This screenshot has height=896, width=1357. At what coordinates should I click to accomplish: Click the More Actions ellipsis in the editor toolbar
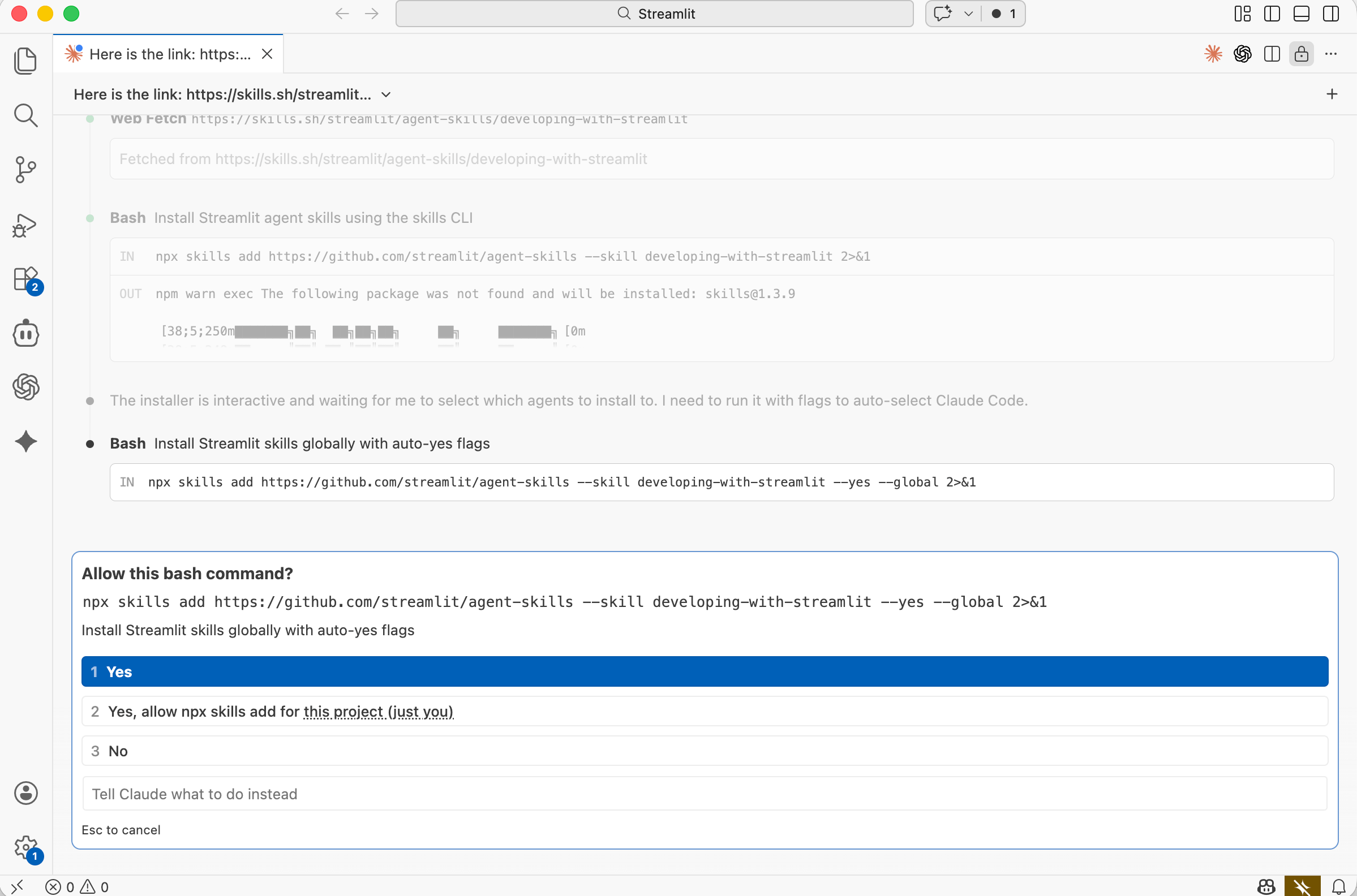[x=1331, y=54]
